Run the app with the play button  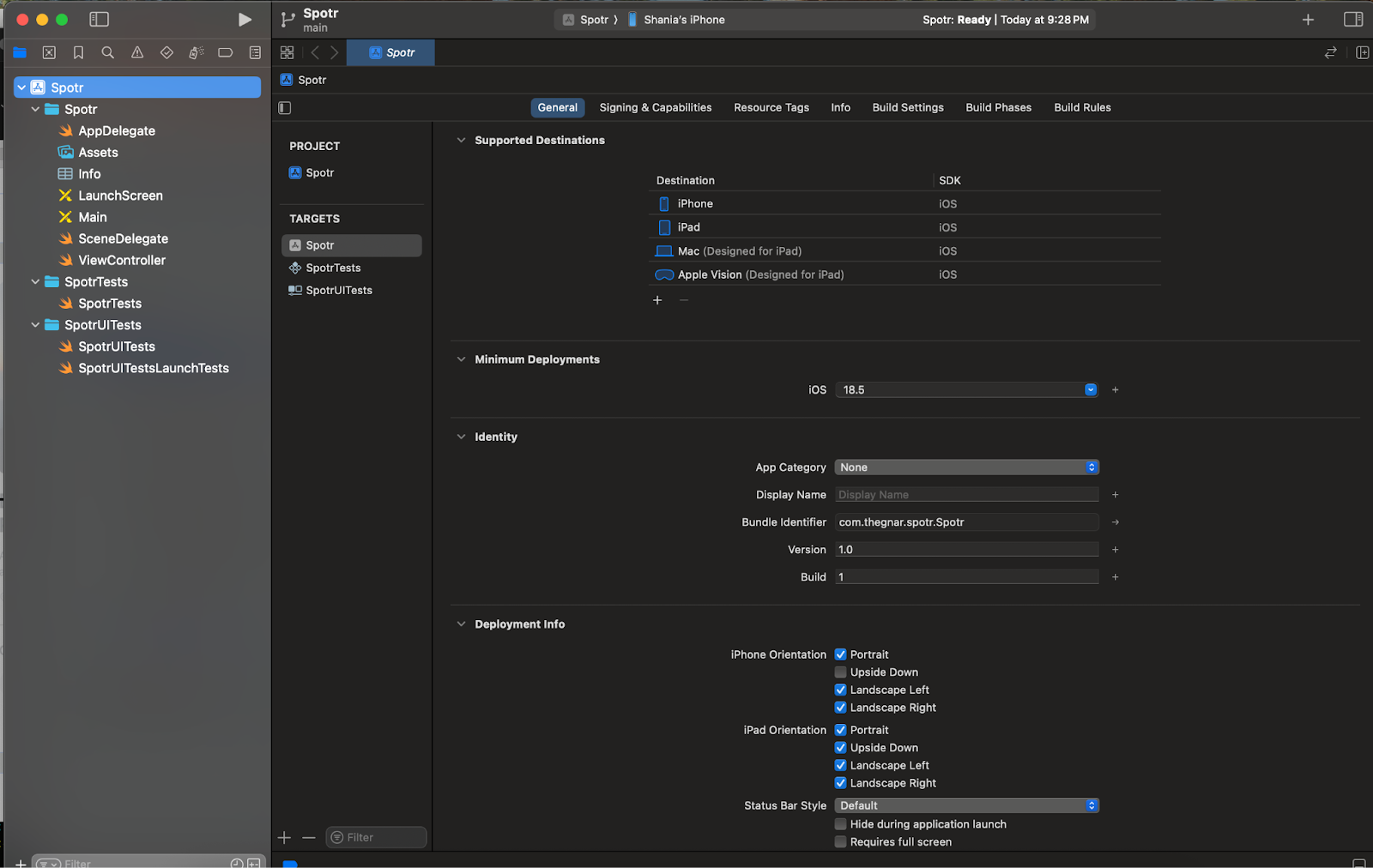[x=245, y=19]
